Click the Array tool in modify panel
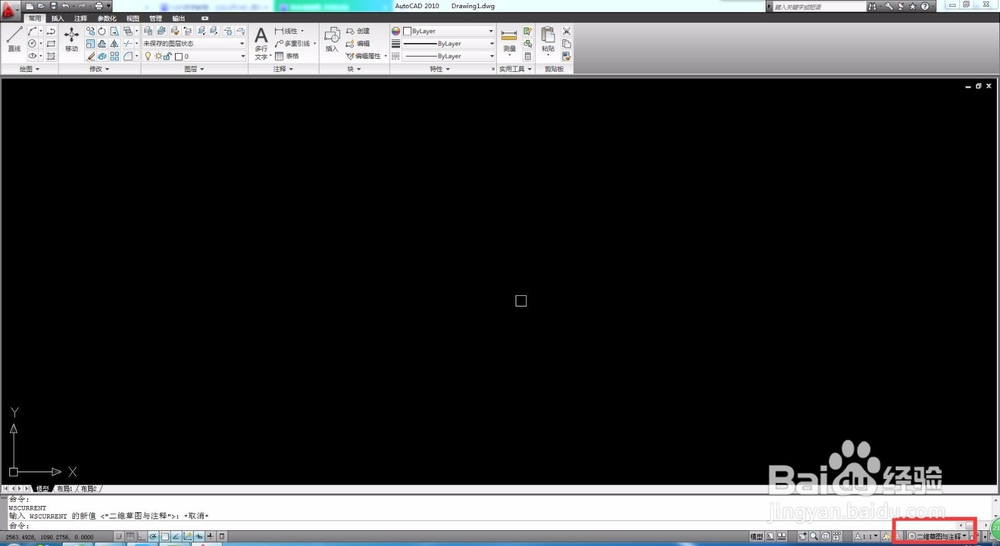The height and width of the screenshot is (546, 1000). 114,56
